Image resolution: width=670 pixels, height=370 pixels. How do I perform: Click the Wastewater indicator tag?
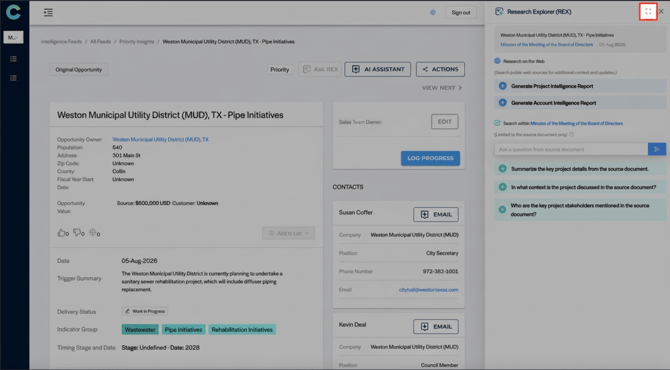pos(140,329)
